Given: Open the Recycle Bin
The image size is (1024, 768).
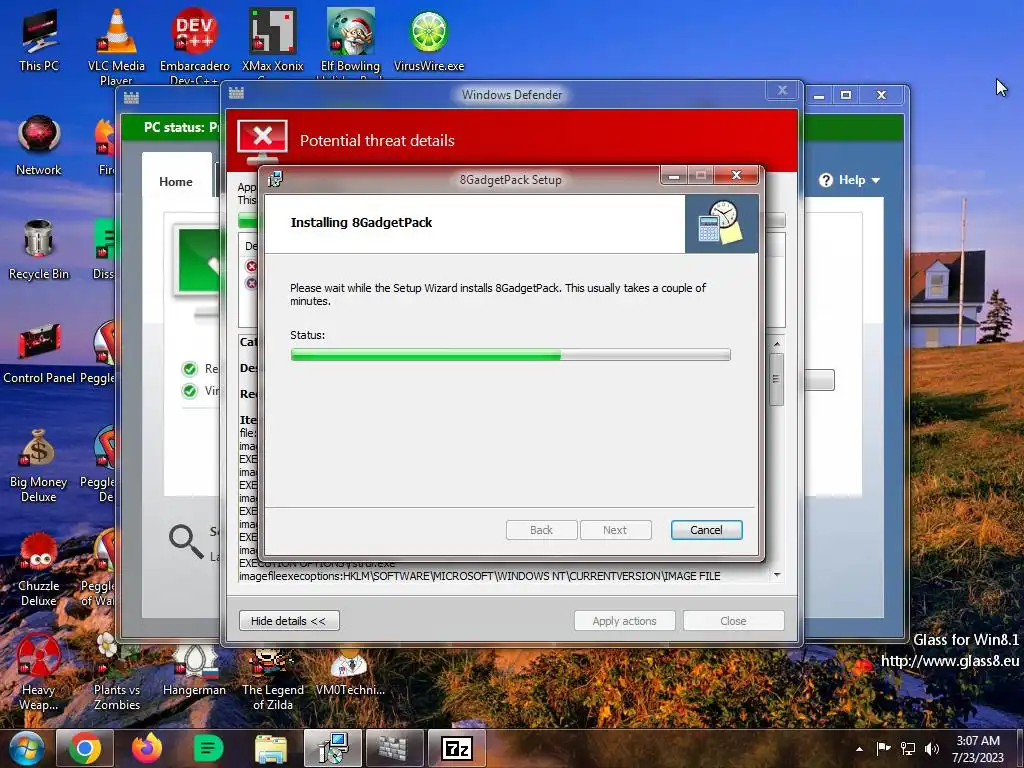Looking at the screenshot, I should [x=39, y=249].
